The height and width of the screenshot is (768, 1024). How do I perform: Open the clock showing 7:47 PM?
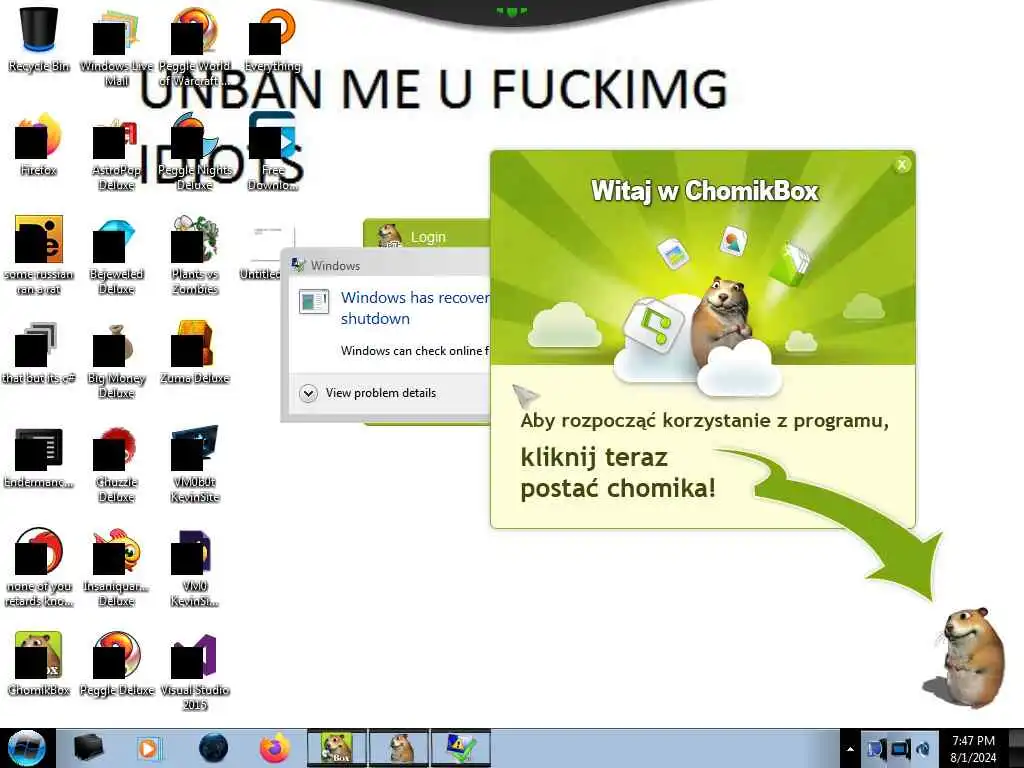click(973, 749)
